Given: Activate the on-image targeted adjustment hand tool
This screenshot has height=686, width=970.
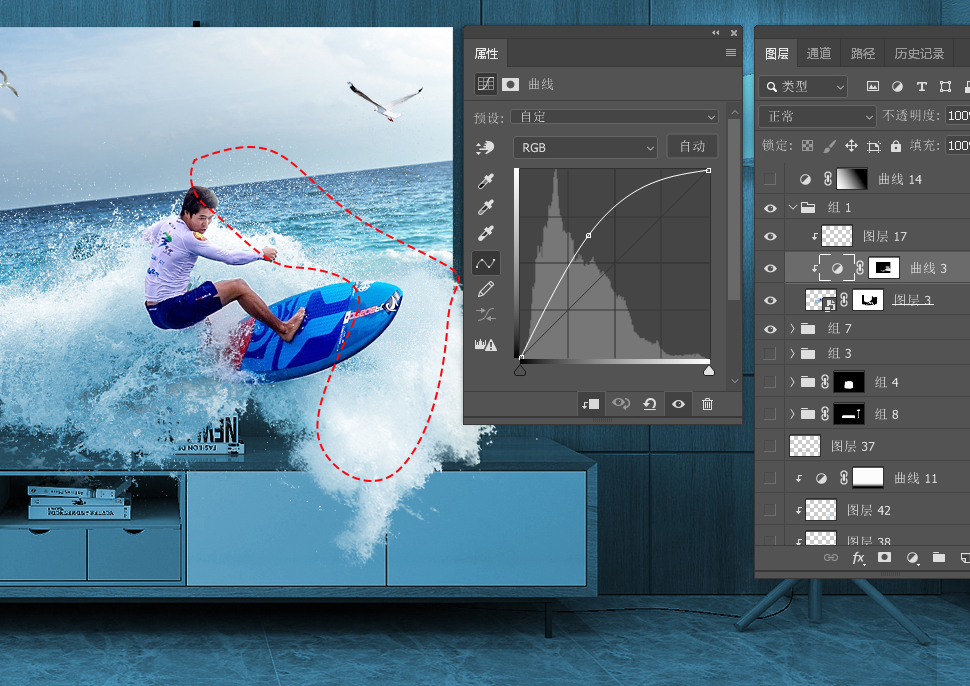Looking at the screenshot, I should click(485, 147).
